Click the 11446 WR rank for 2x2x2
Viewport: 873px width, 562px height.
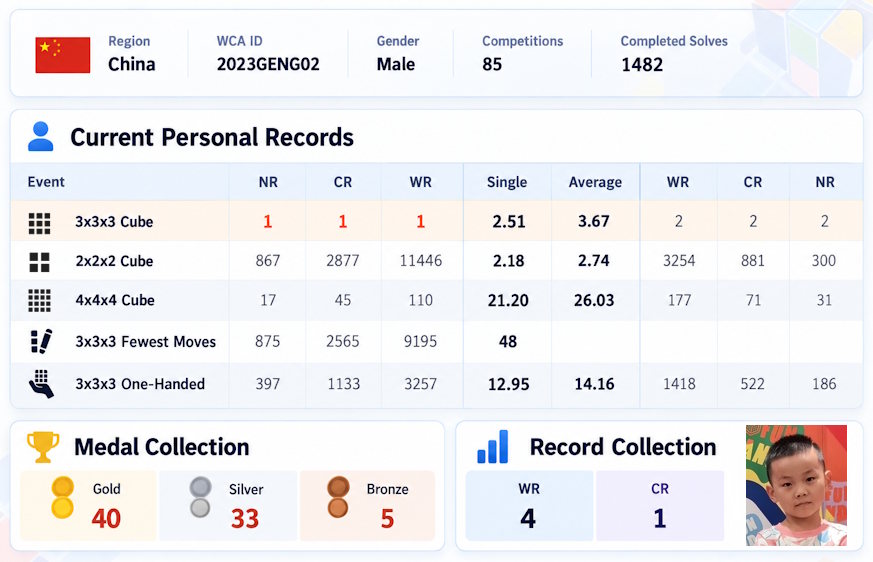pos(421,261)
